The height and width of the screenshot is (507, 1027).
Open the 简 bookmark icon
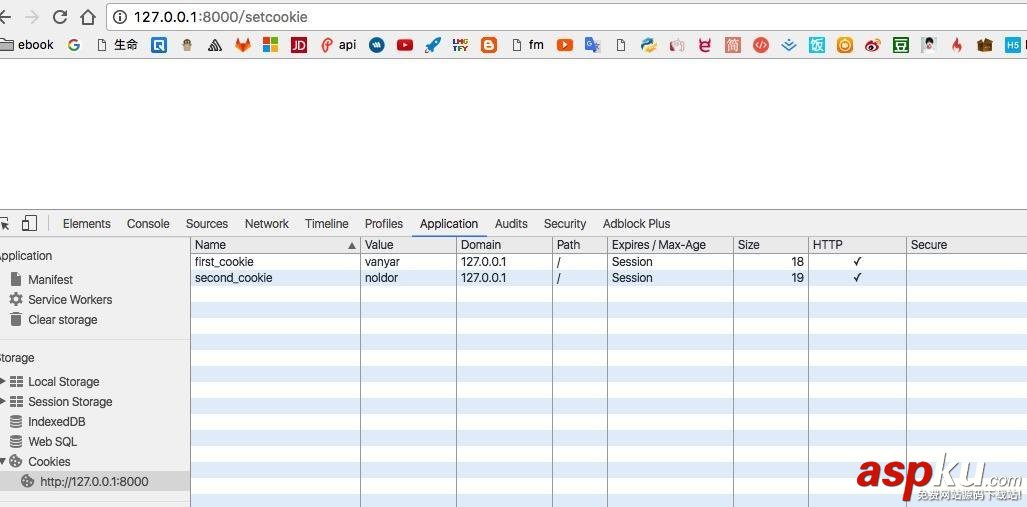(x=732, y=45)
